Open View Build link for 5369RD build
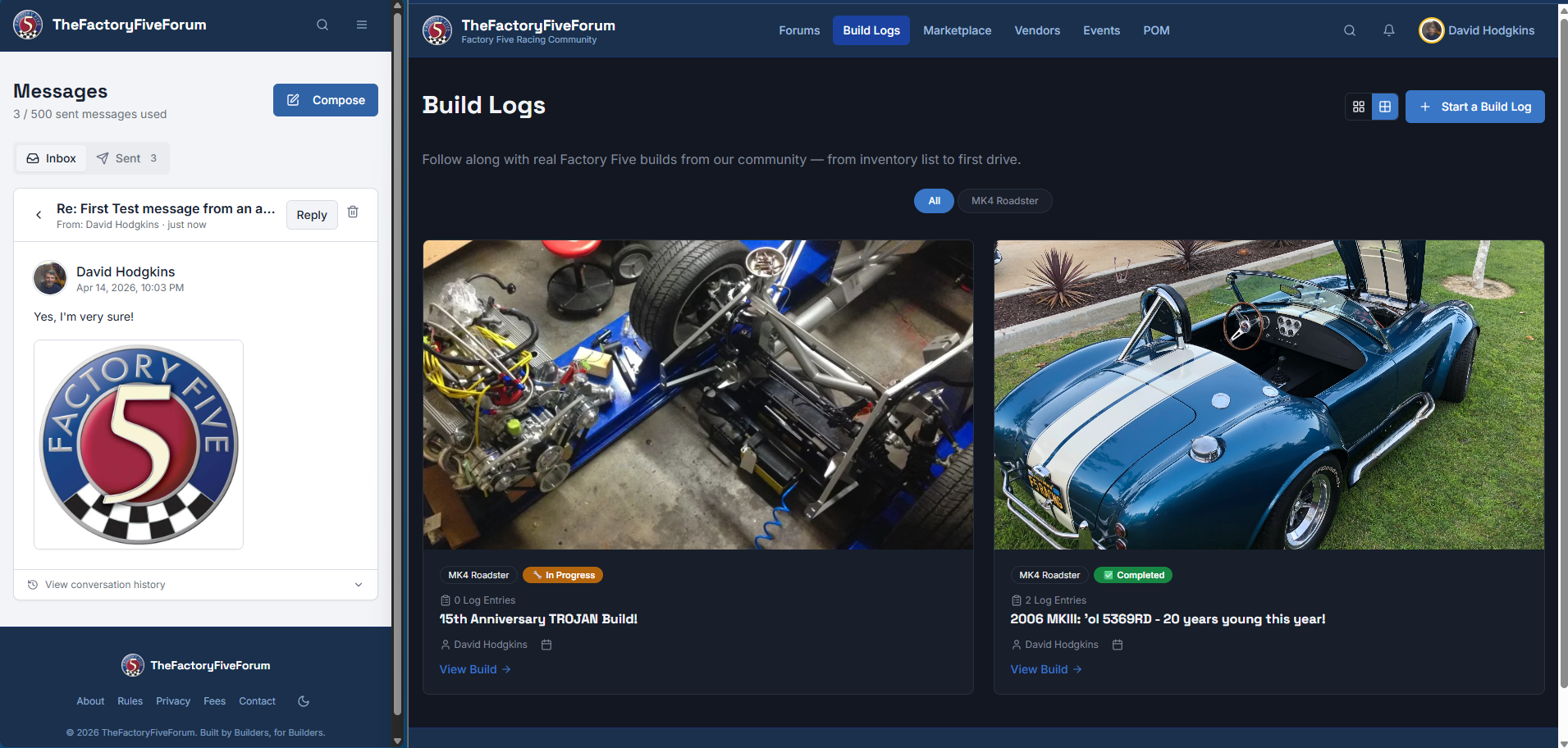This screenshot has height=748, width=1568. [x=1046, y=669]
